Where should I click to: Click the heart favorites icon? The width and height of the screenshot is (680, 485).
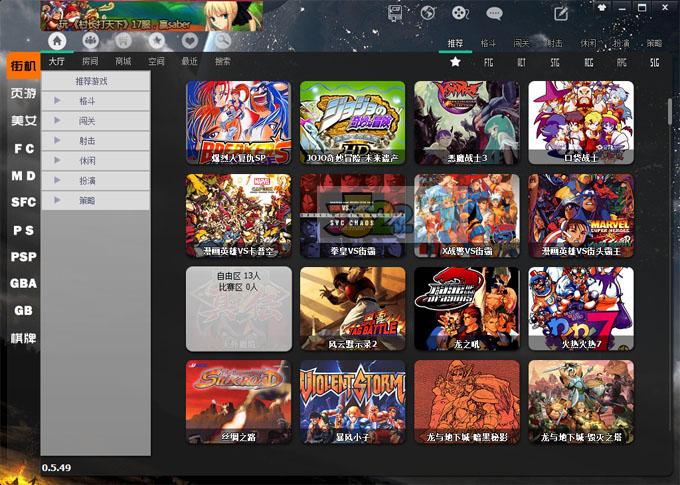point(190,41)
